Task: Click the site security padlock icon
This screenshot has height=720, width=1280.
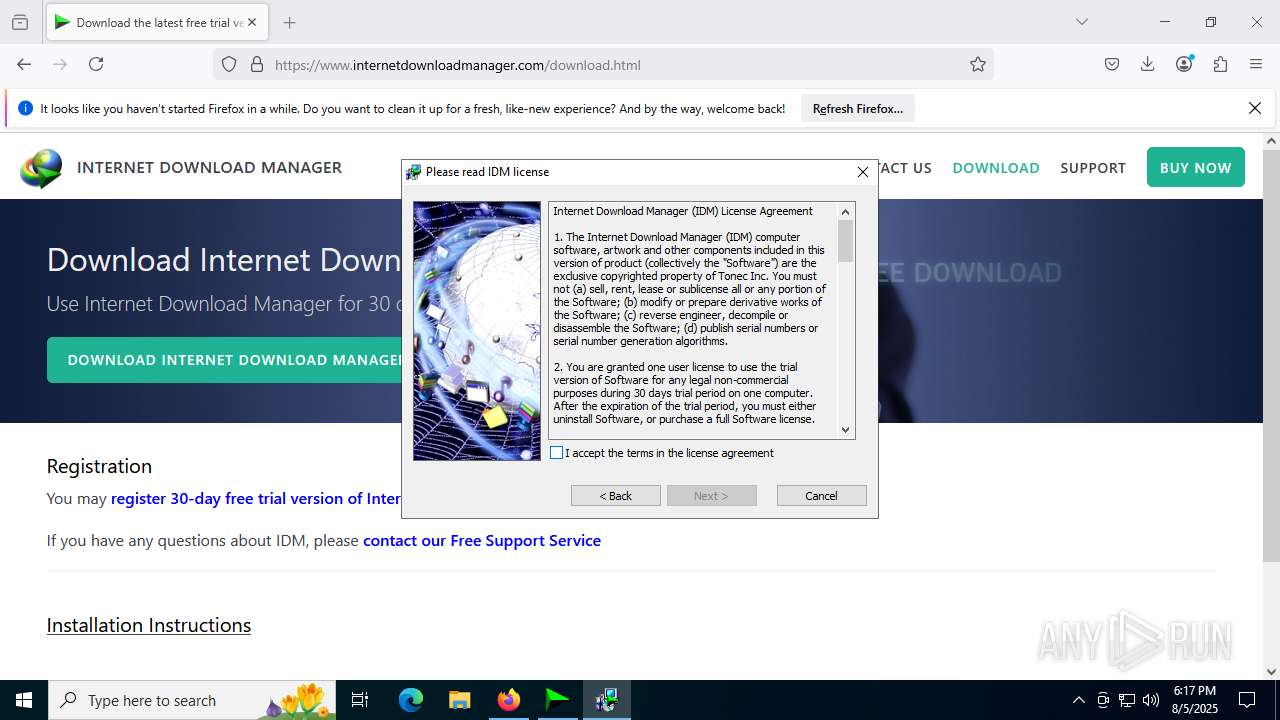Action: [257, 64]
